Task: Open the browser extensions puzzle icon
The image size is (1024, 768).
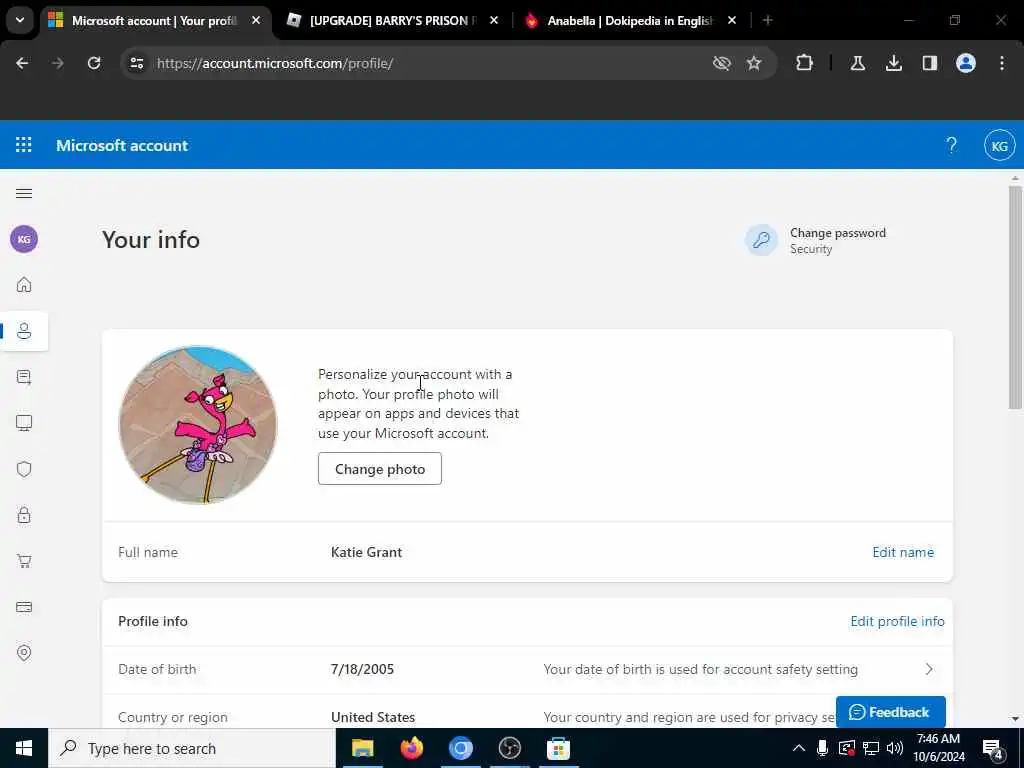Action: [805, 63]
